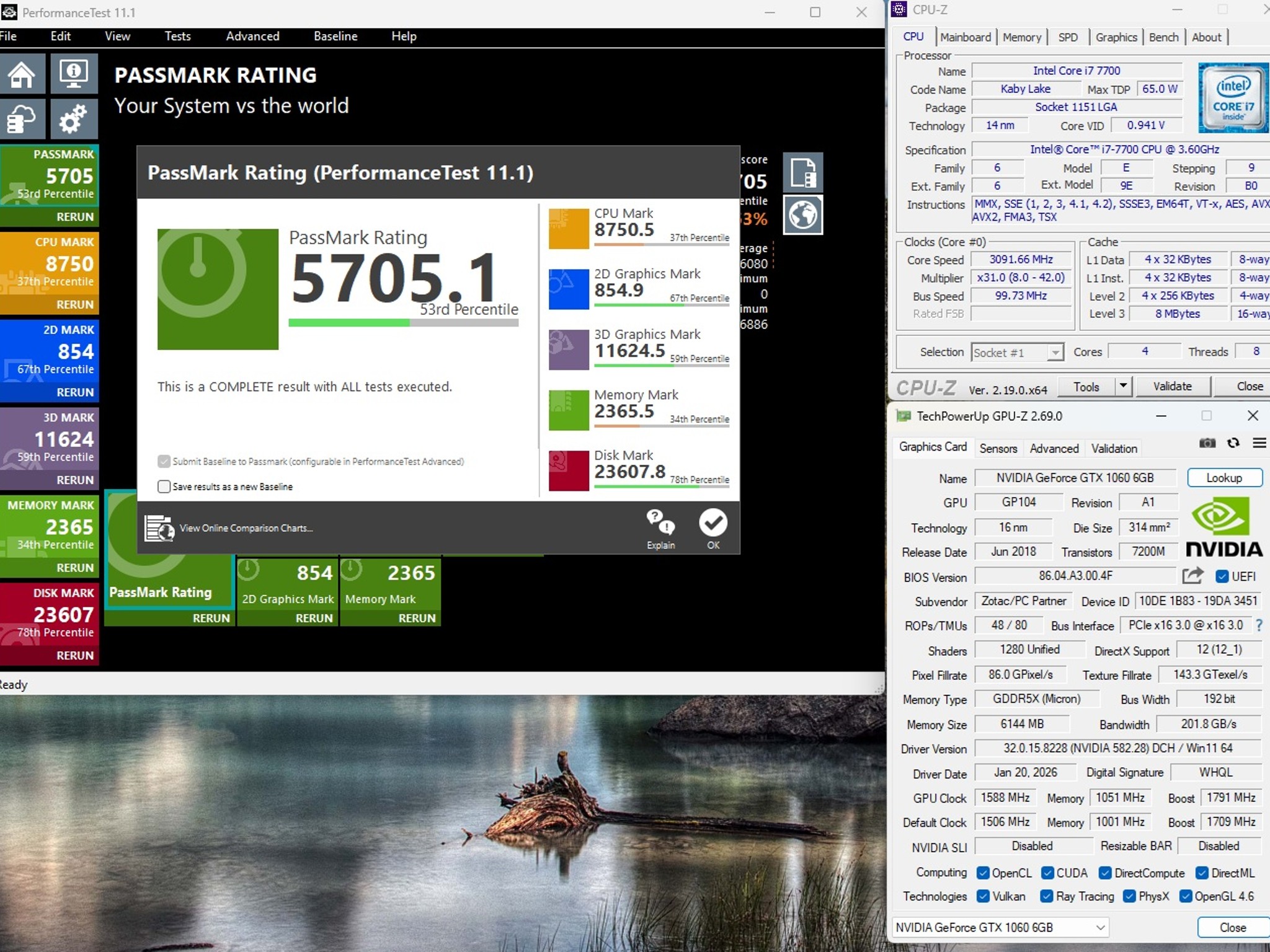Toggle the CUDA checkbox in GPU-Z
This screenshot has width=1270, height=952.
1047,873
